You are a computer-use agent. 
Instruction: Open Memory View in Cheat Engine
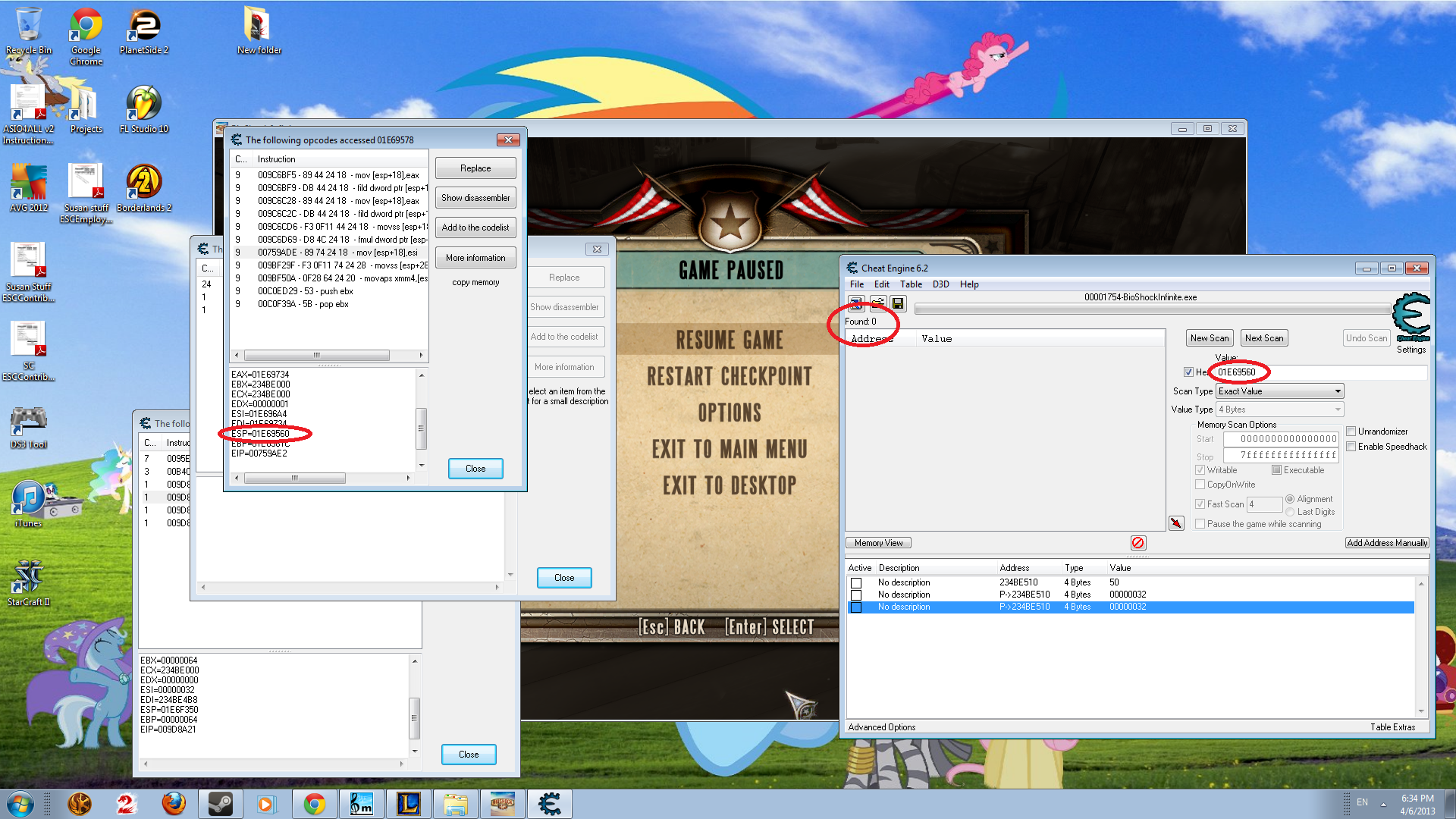tap(877, 542)
